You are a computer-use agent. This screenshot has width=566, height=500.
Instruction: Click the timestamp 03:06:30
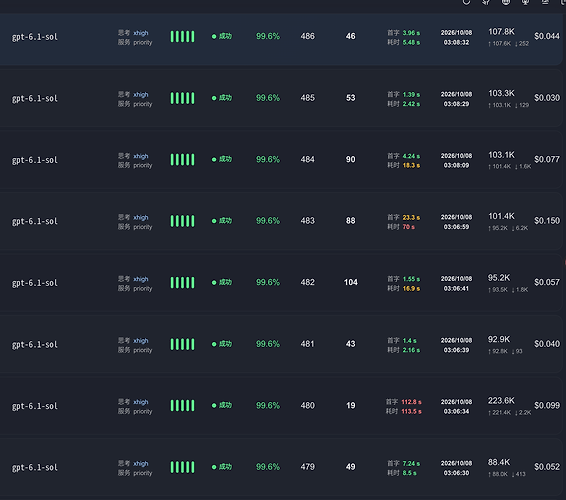[x=456, y=473]
